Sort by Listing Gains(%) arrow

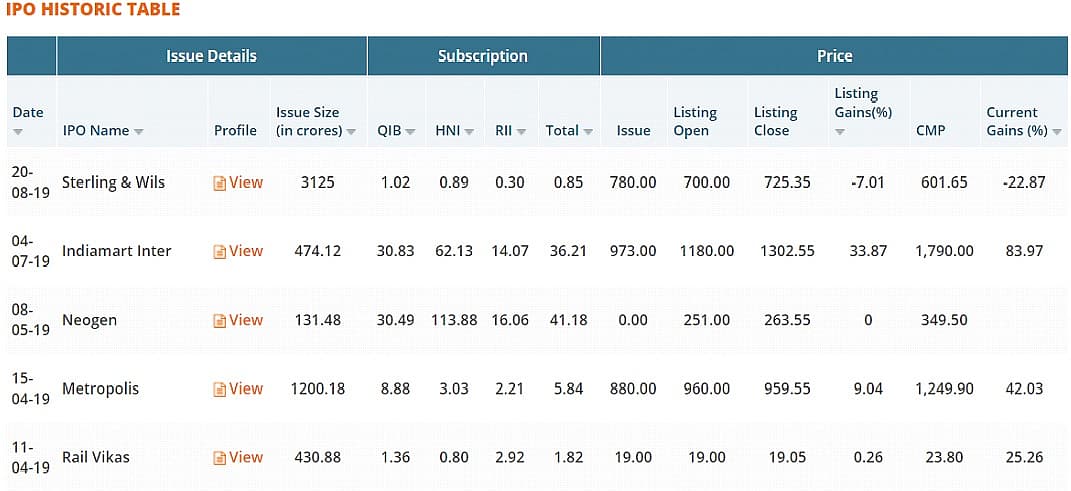point(840,131)
